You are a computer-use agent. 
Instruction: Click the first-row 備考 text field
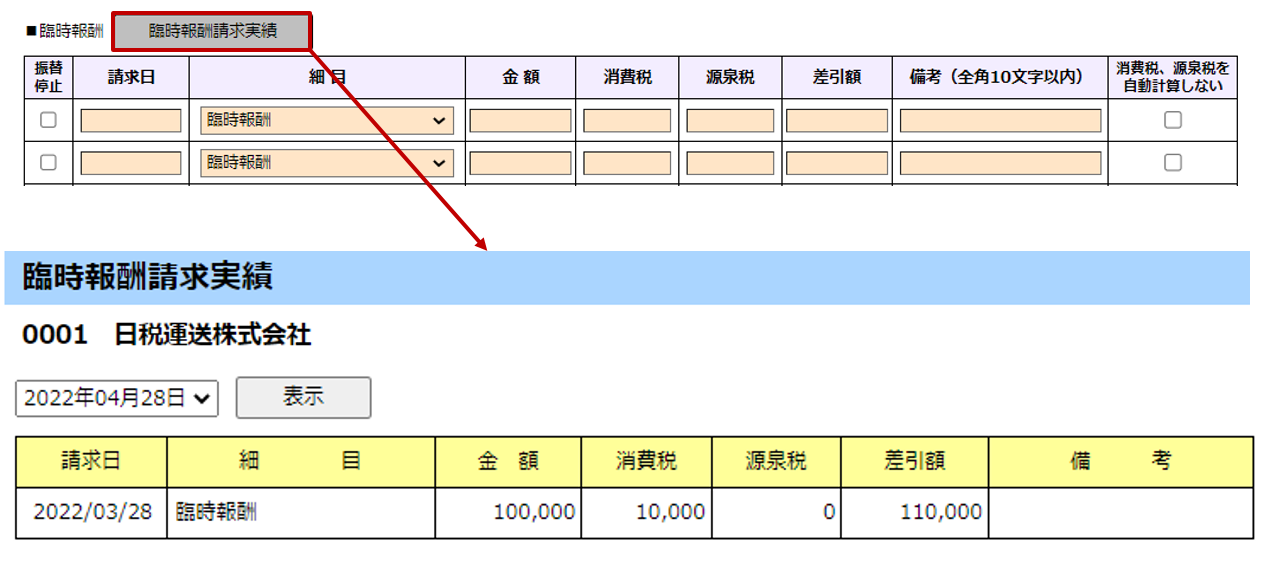[x=1000, y=121]
